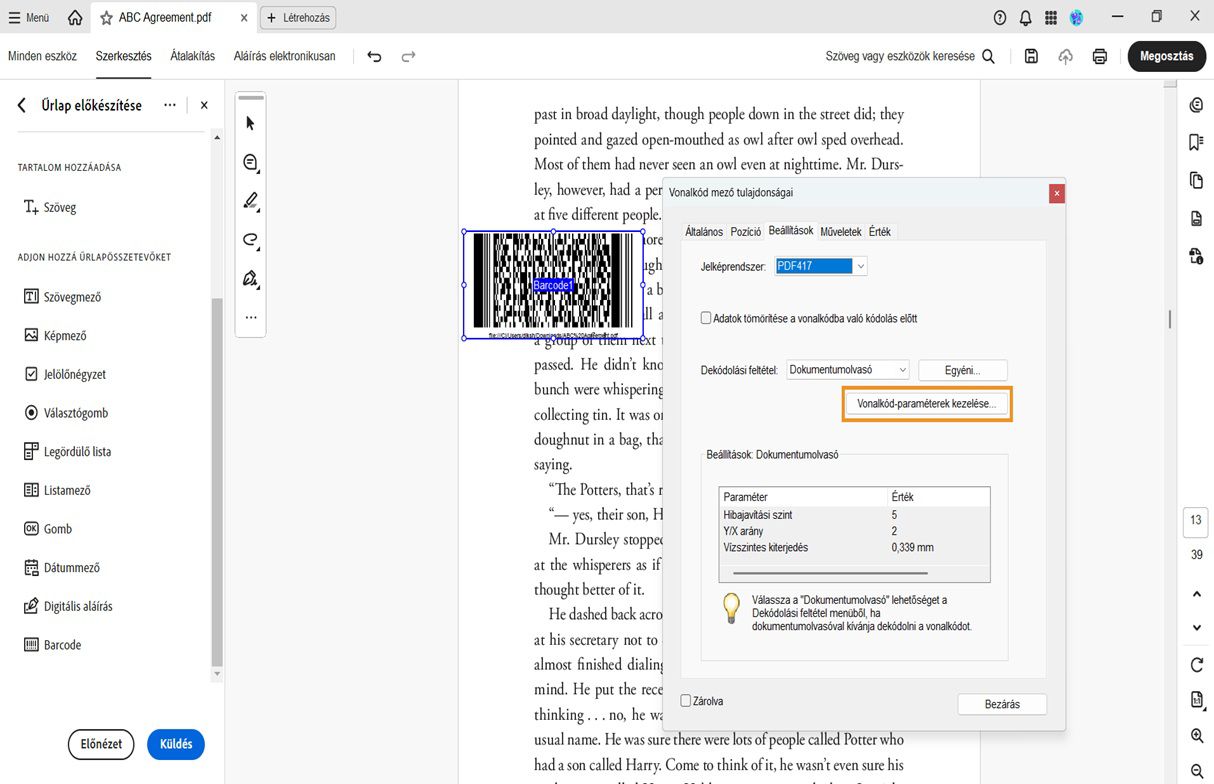
Task: Toggle the Zárolva checkbox
Action: 686,701
